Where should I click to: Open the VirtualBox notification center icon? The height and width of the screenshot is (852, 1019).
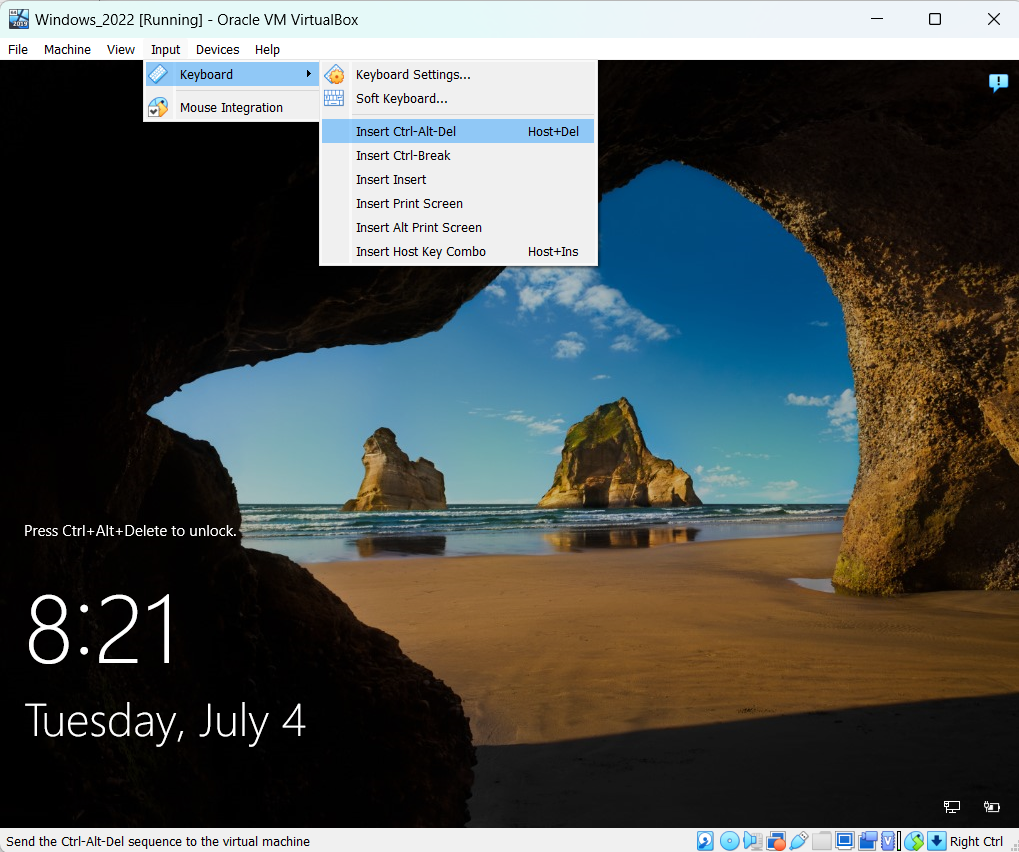click(998, 83)
